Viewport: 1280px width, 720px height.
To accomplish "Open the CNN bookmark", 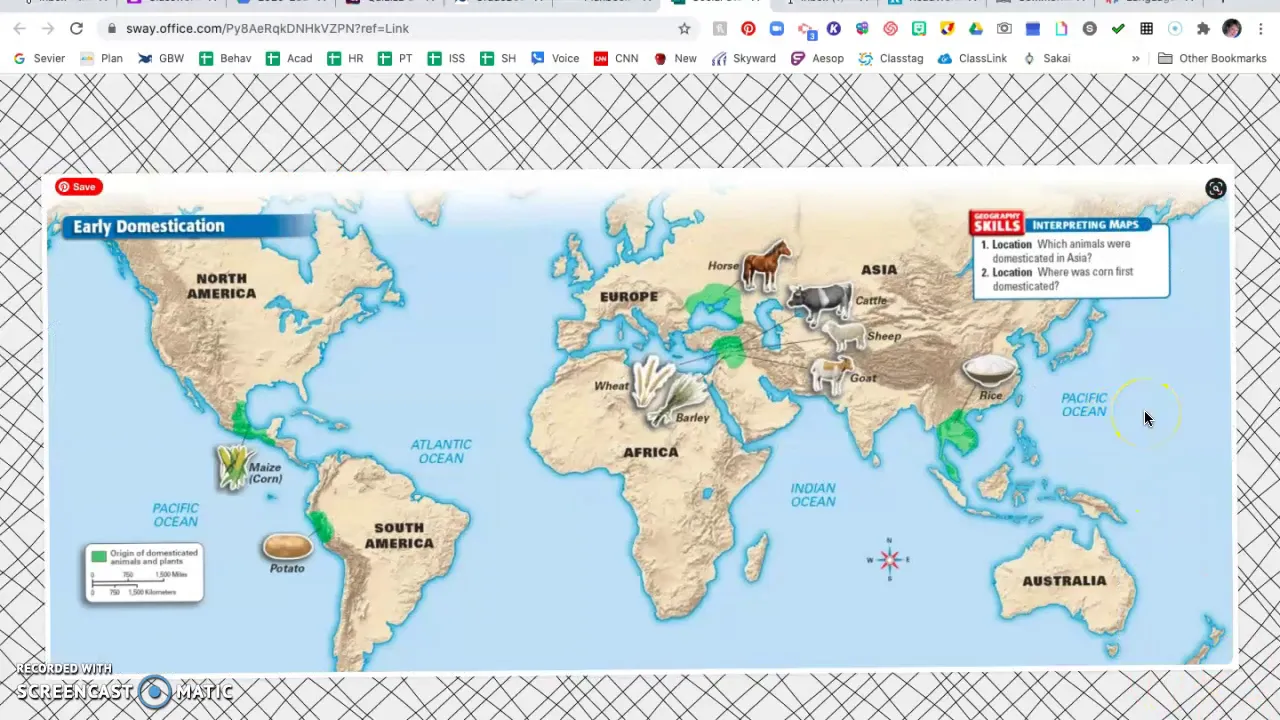I will click(x=616, y=58).
